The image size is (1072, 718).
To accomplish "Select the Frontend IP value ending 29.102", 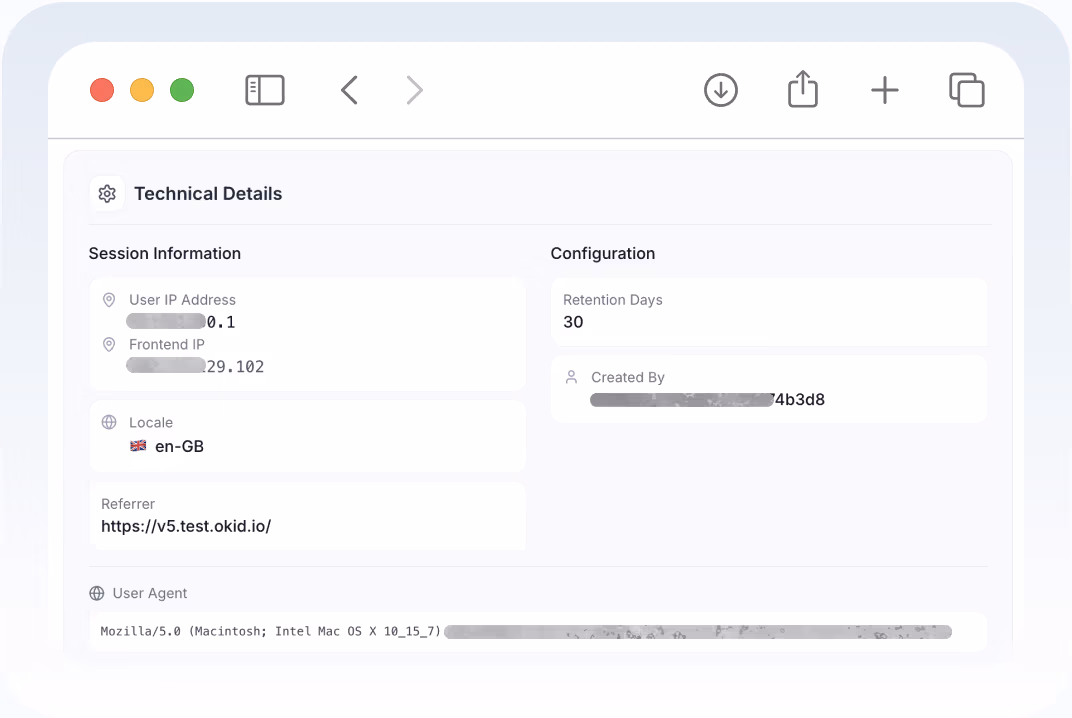I will 196,366.
